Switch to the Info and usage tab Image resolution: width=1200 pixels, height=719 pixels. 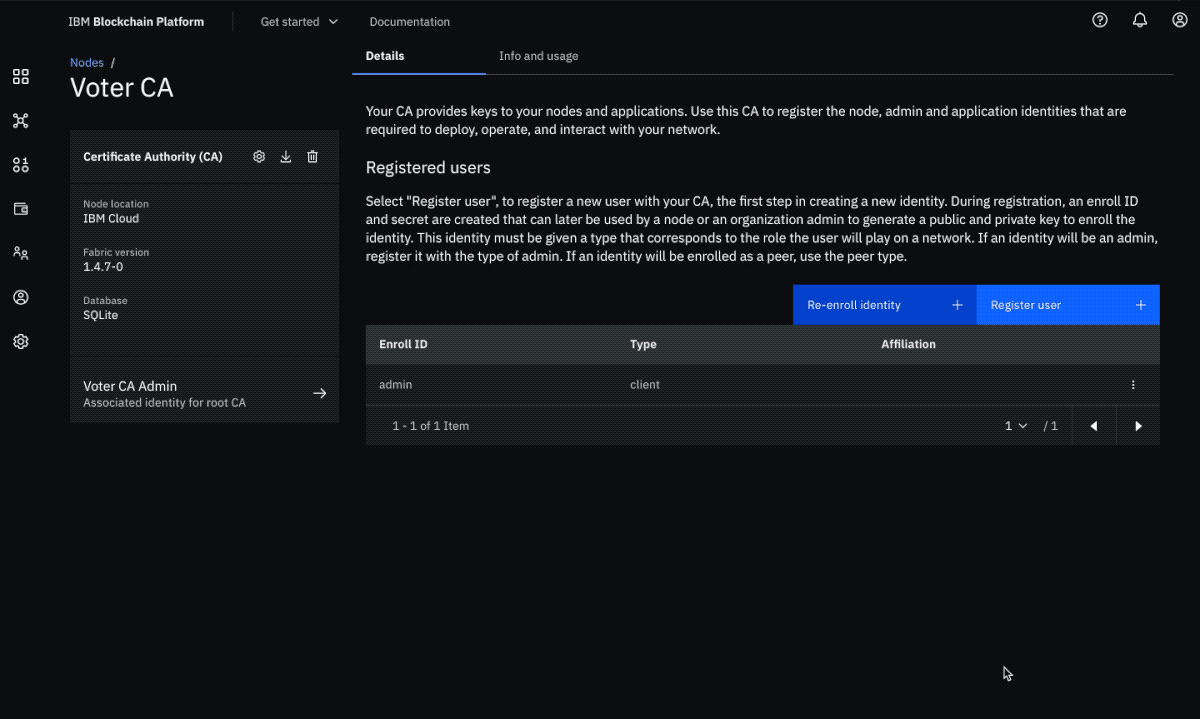pyautogui.click(x=539, y=56)
